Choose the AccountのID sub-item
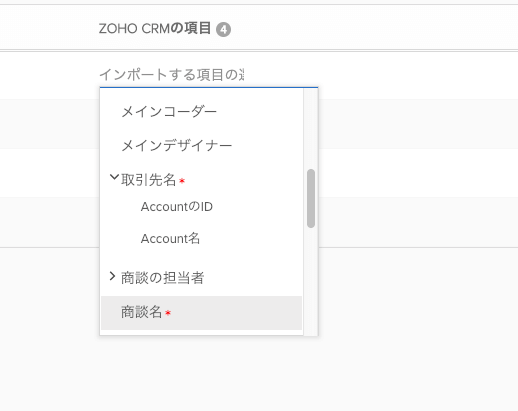The width and height of the screenshot is (518, 411). click(177, 207)
